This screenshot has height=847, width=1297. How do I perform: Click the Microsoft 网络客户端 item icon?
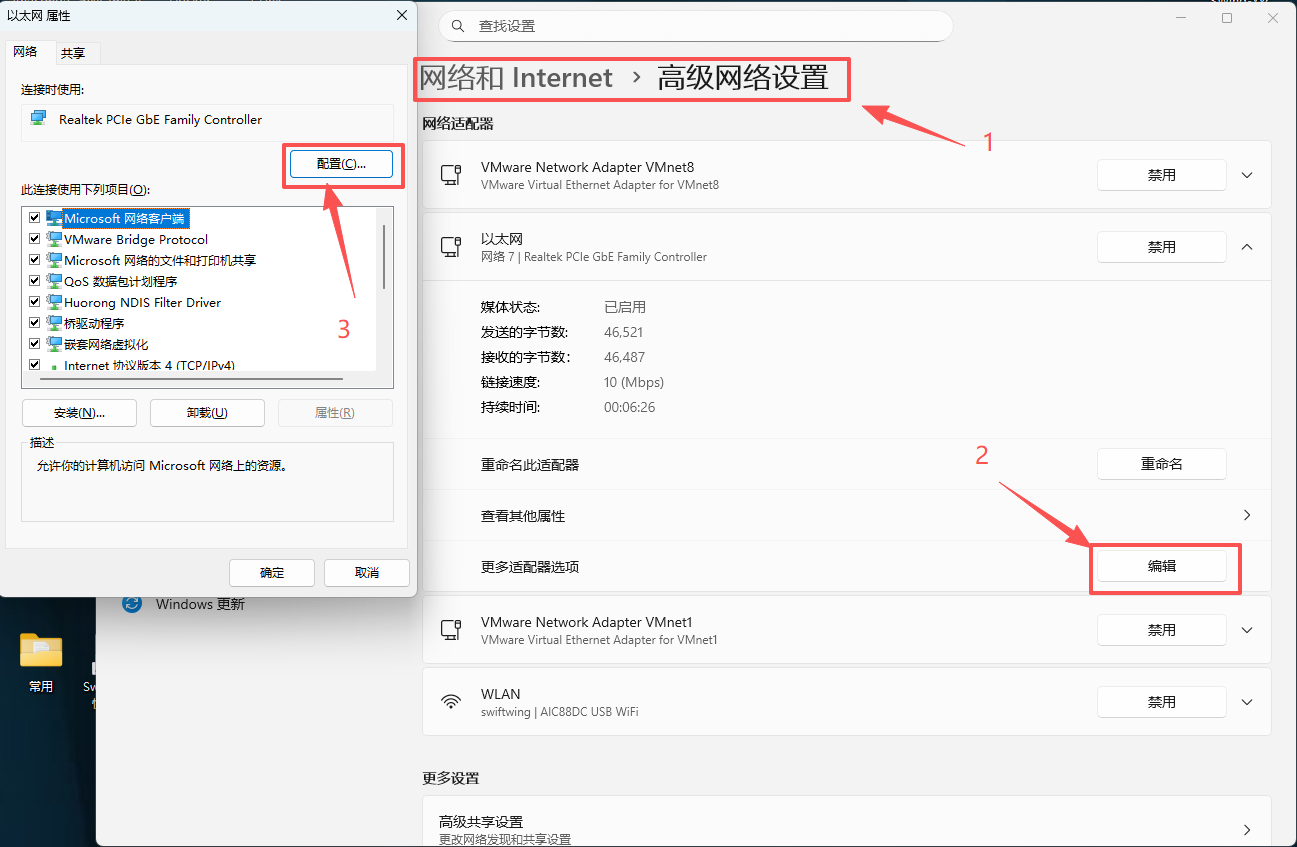[54, 218]
